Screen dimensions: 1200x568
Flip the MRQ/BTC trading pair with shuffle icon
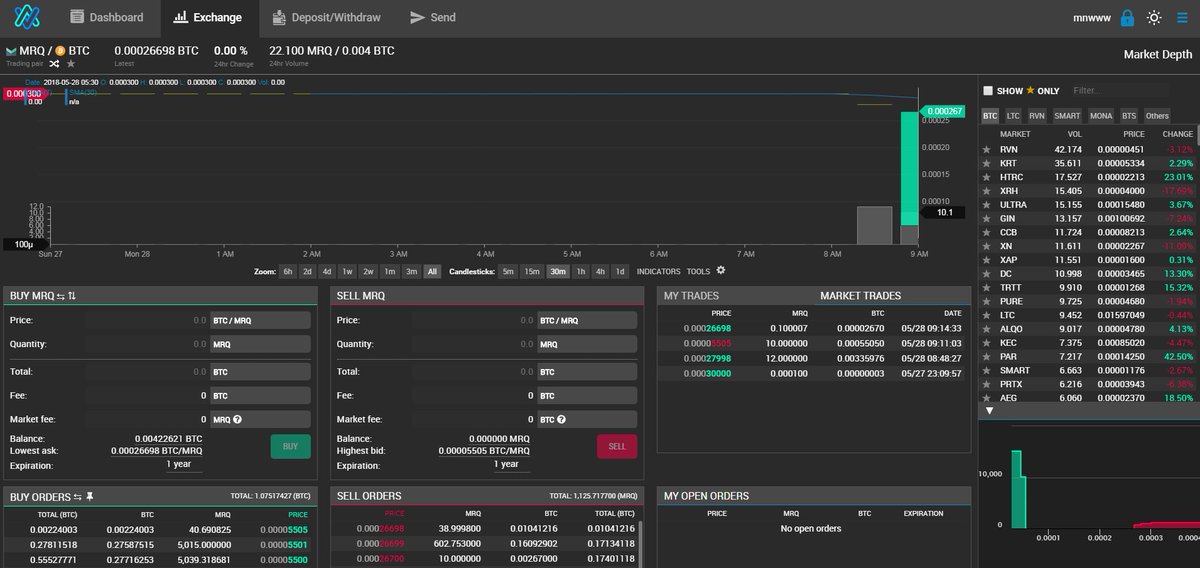point(54,63)
